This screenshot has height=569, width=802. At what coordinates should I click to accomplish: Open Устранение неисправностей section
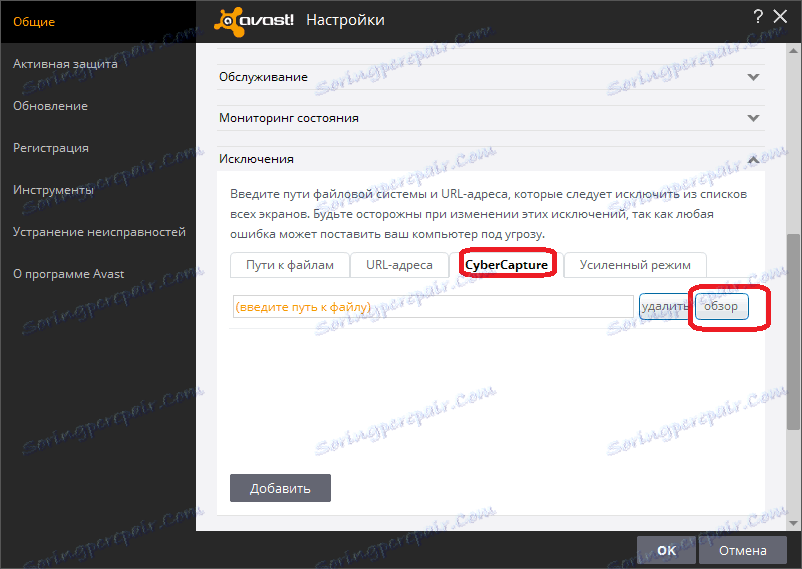point(99,232)
